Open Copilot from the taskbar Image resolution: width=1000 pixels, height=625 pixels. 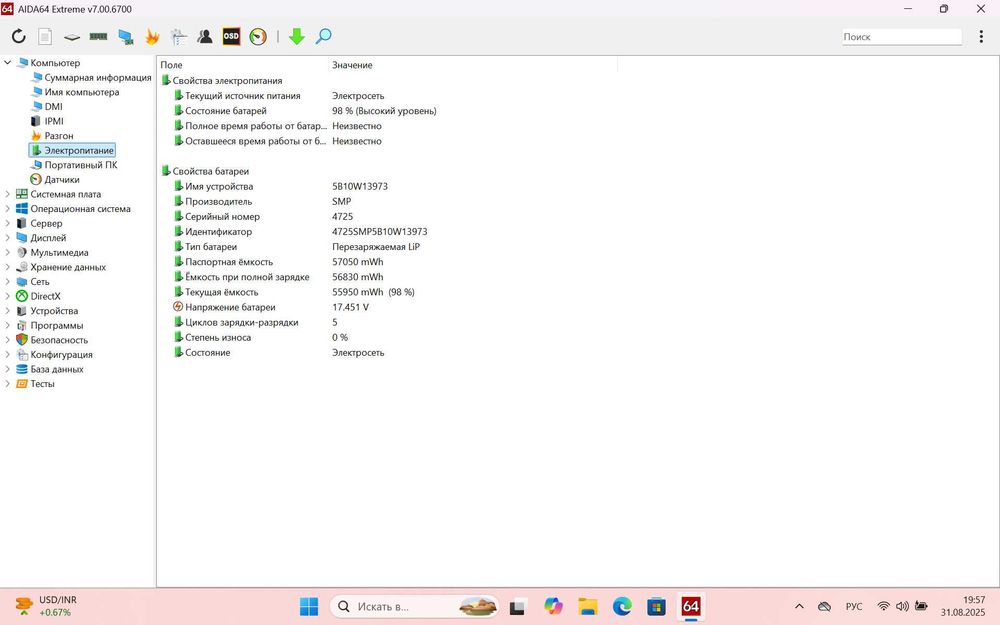(553, 607)
